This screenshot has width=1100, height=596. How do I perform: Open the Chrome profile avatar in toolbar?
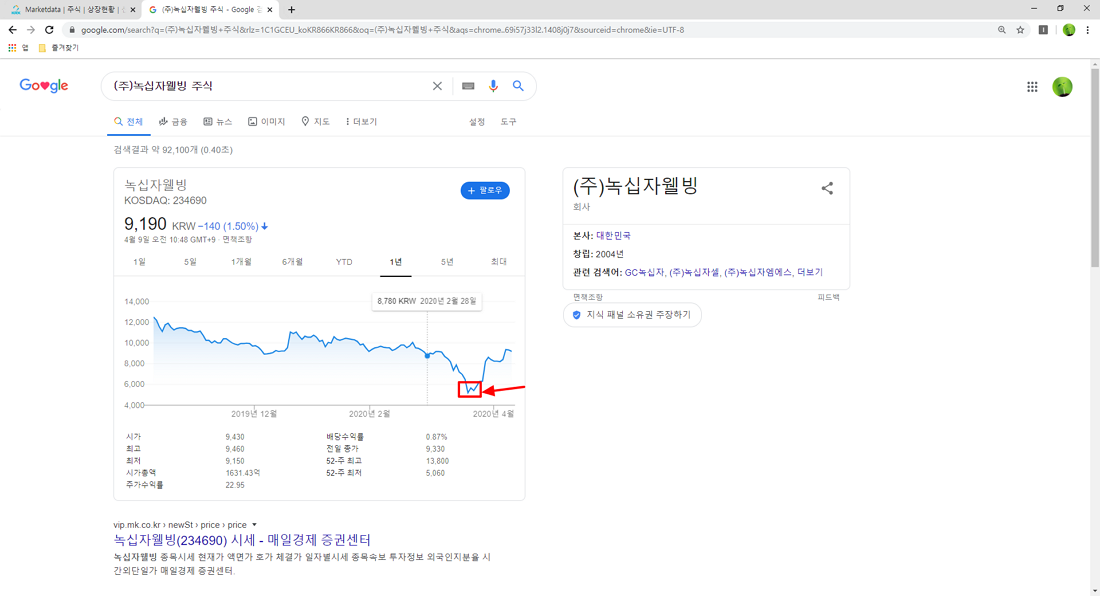coord(1068,29)
